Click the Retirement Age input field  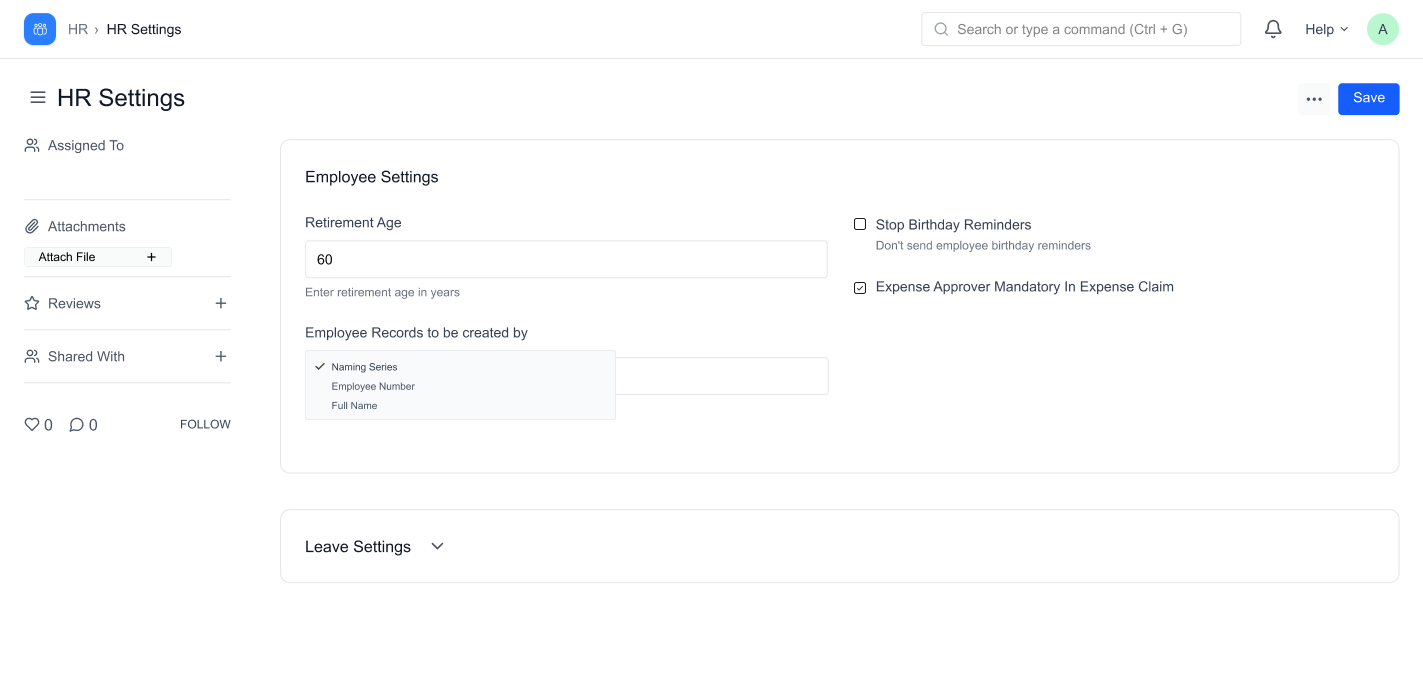pyautogui.click(x=566, y=259)
